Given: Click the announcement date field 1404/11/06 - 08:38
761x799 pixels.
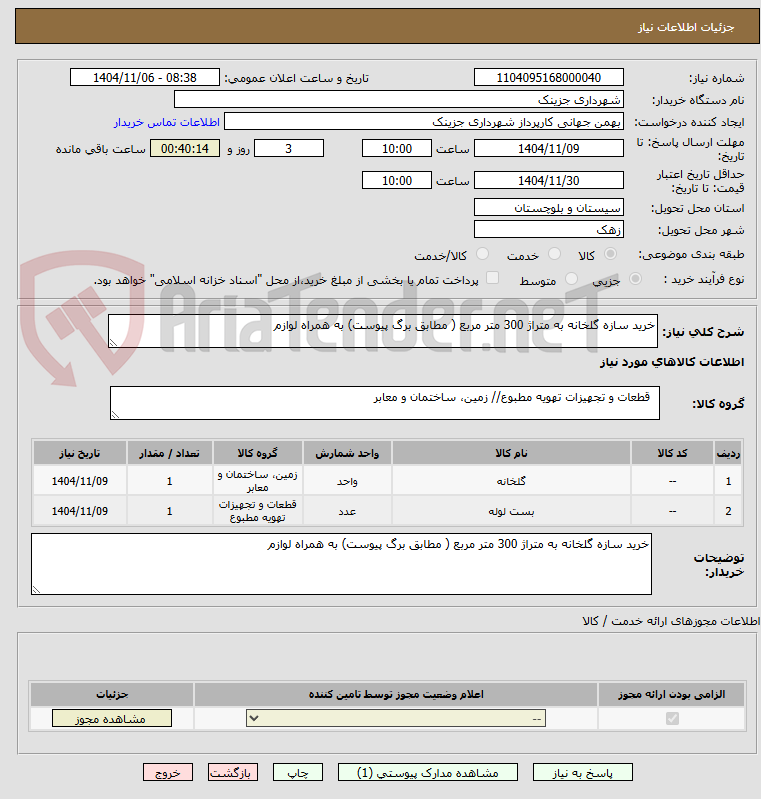Looking at the screenshot, I should click(x=145, y=77).
